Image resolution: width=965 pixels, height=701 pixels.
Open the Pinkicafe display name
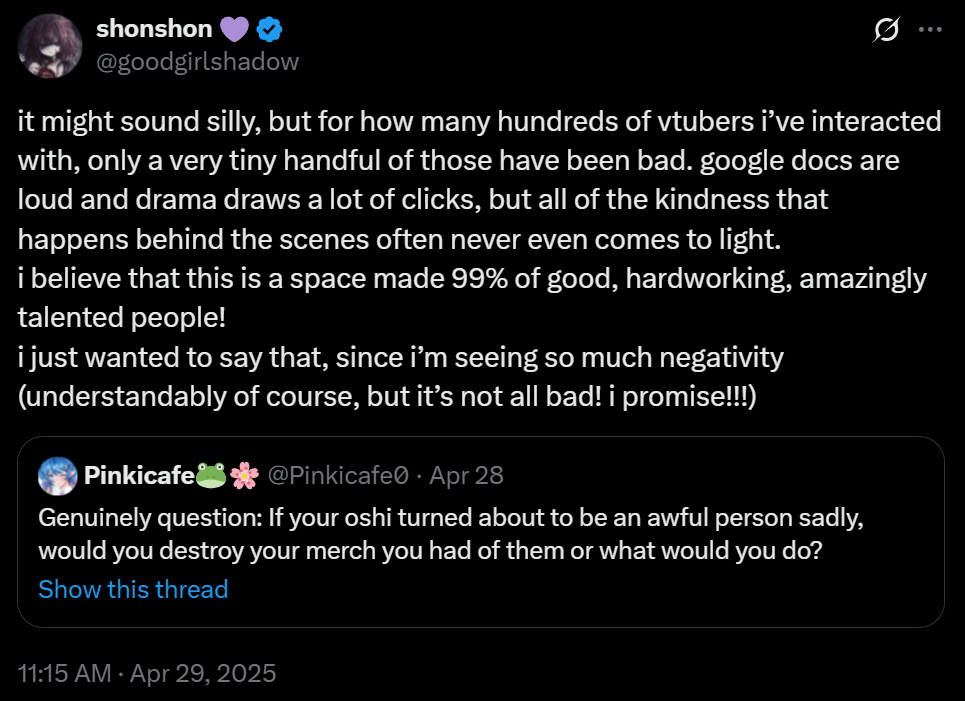[x=139, y=475]
